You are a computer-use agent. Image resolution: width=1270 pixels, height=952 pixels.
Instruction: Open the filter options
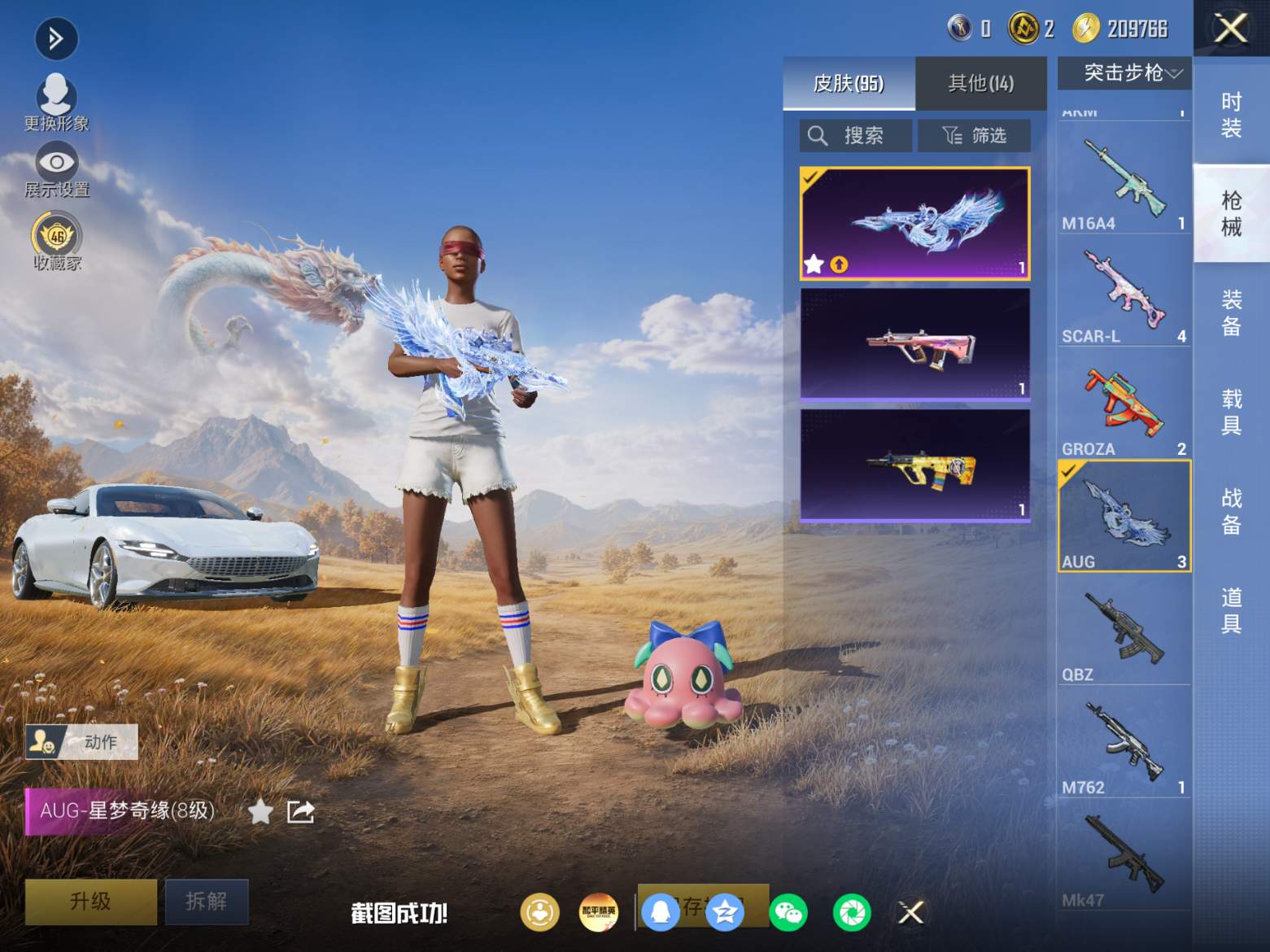974,136
